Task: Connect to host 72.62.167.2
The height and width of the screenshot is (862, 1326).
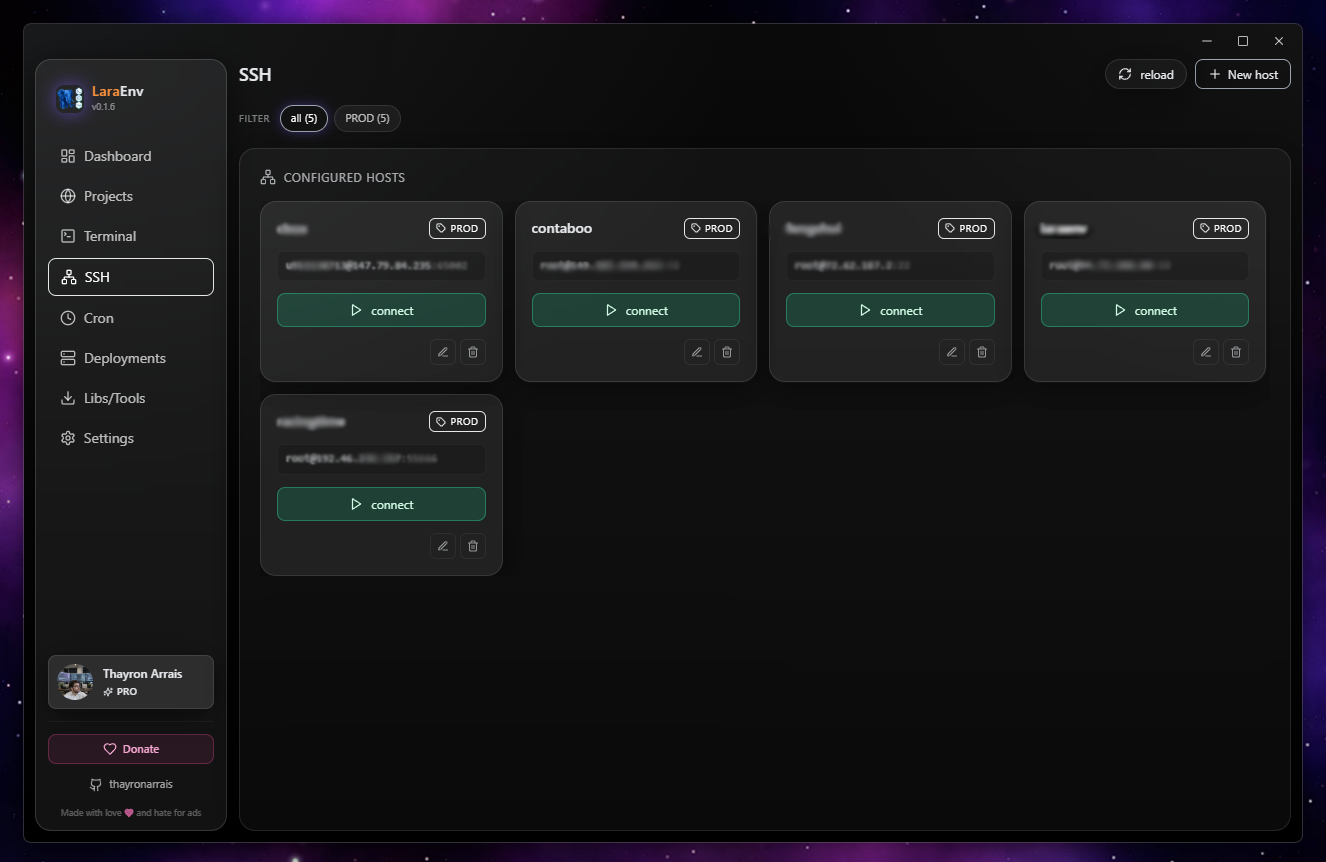Action: pos(890,310)
